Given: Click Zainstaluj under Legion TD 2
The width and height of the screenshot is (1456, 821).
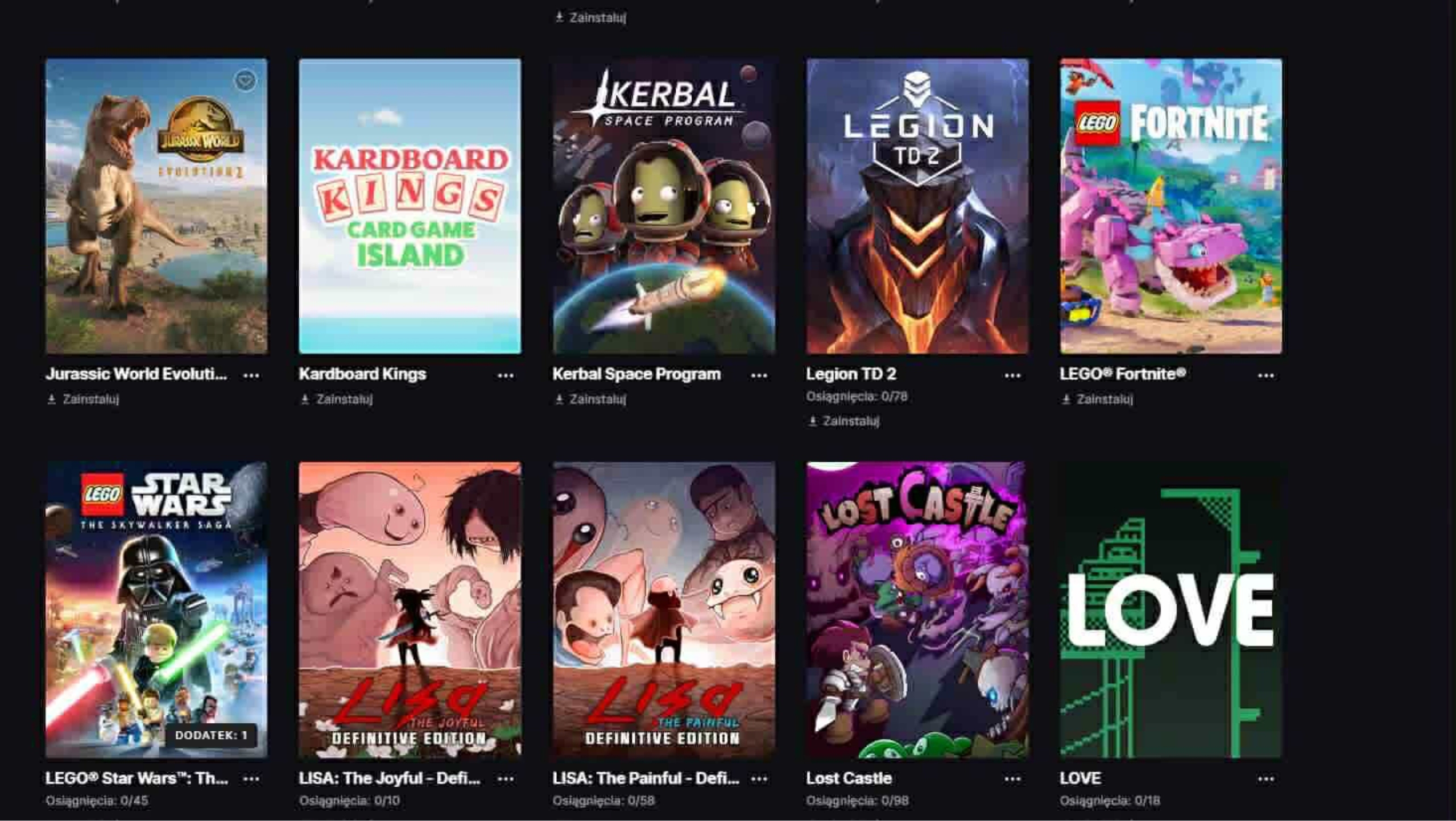Looking at the screenshot, I should (x=844, y=421).
